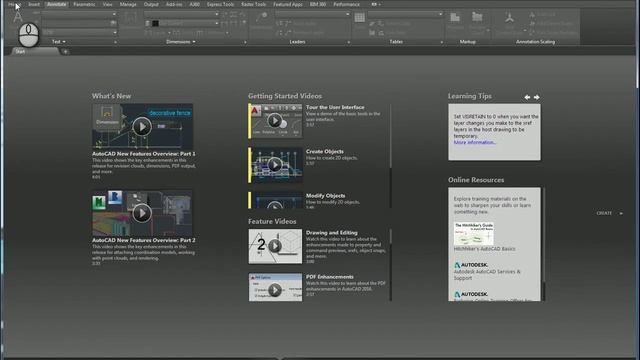Image resolution: width=640 pixels, height=360 pixels.
Task: Open the Leaders panel dialog launcher arrow
Action: point(348,42)
